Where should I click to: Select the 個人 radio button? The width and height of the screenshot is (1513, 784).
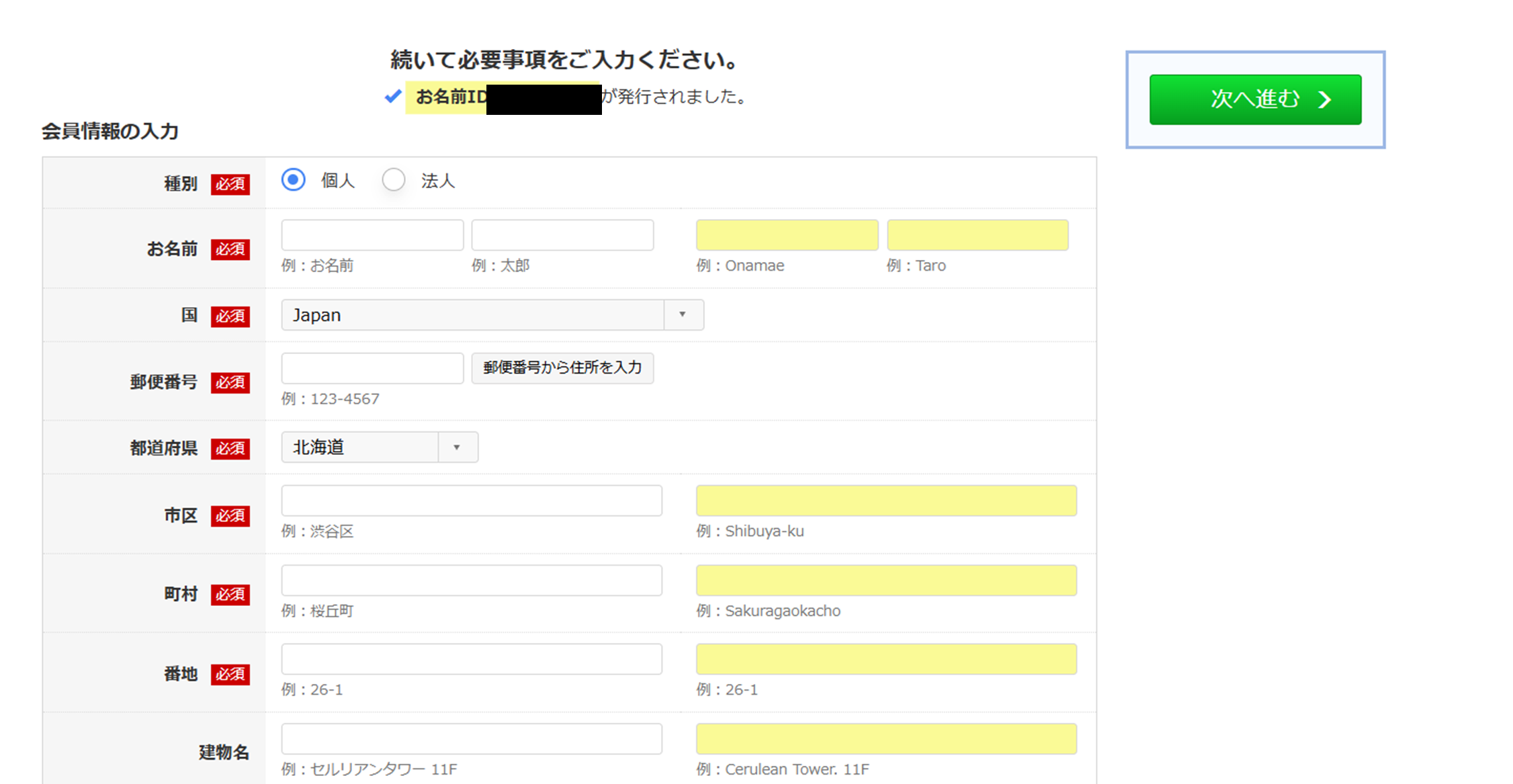293,180
